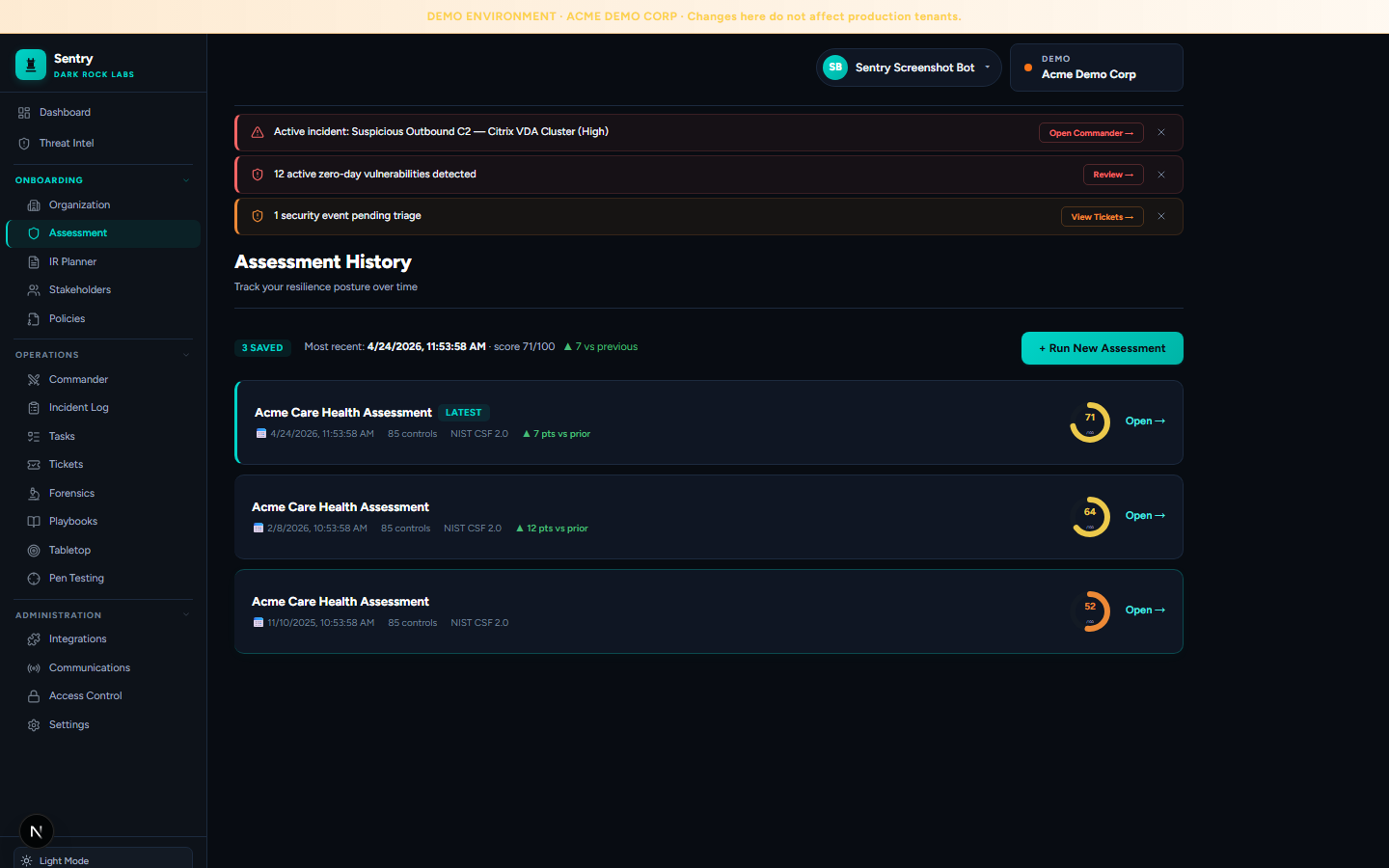Toggle Light Mode
Screen dimensions: 1389x868
click(103, 858)
